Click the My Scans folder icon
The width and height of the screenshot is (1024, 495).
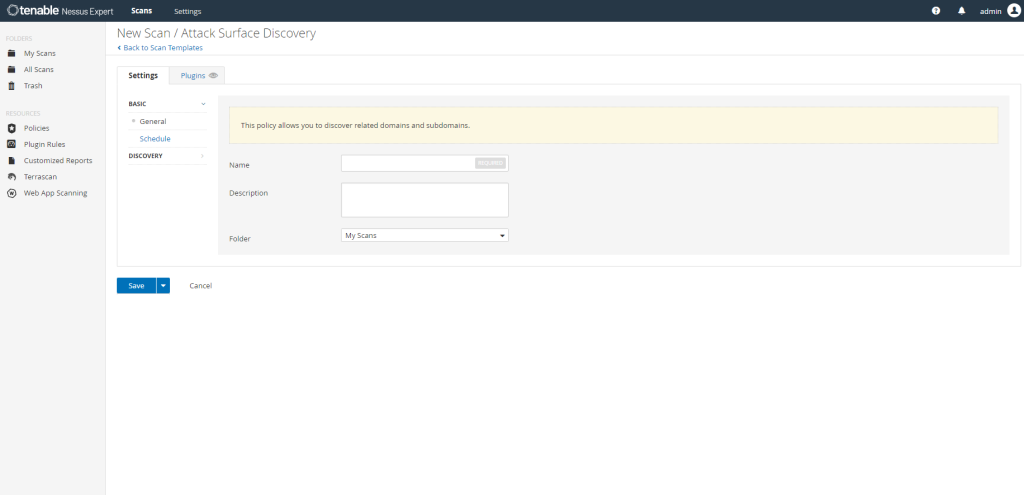(11, 53)
